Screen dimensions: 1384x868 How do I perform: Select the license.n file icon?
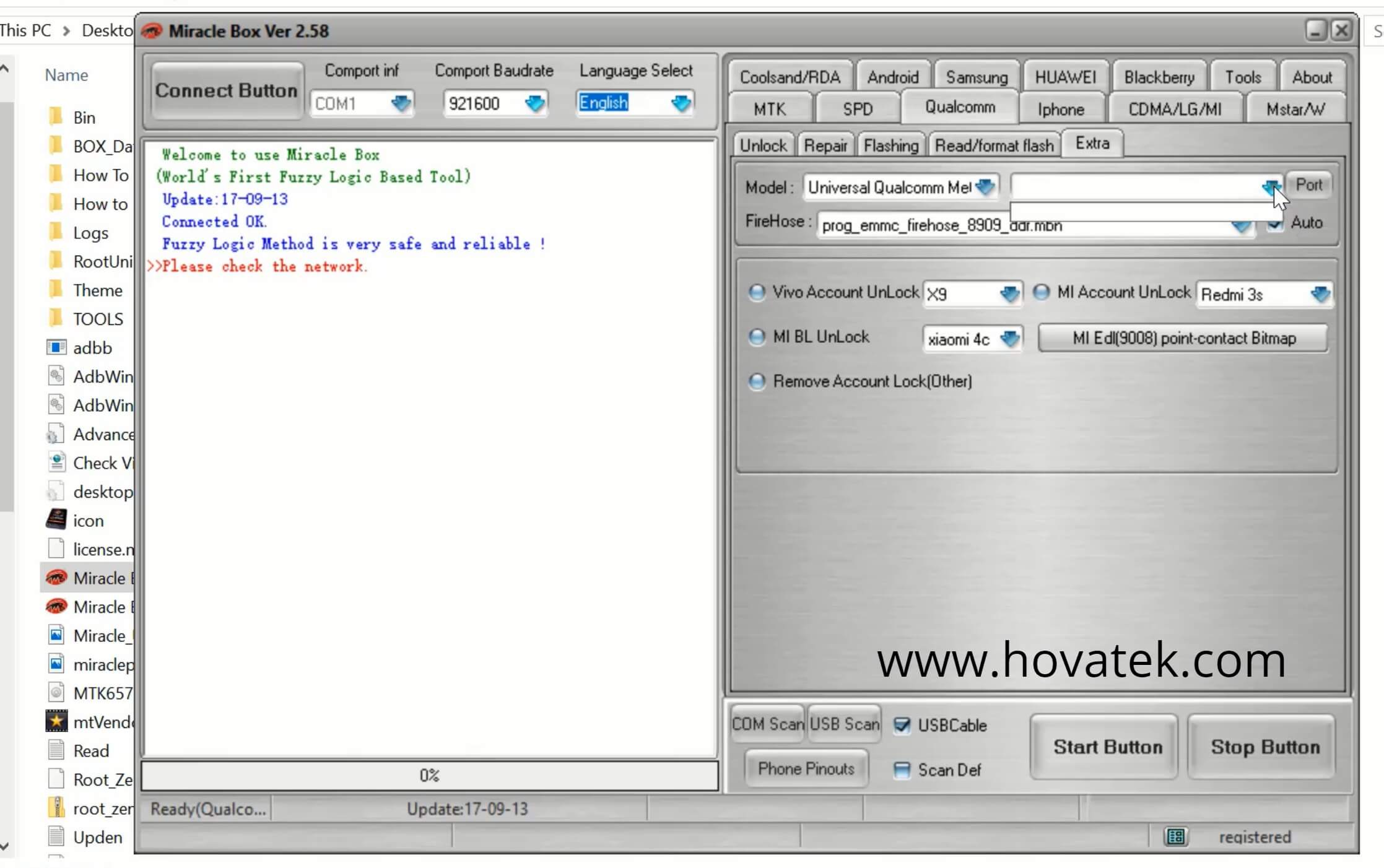56,549
